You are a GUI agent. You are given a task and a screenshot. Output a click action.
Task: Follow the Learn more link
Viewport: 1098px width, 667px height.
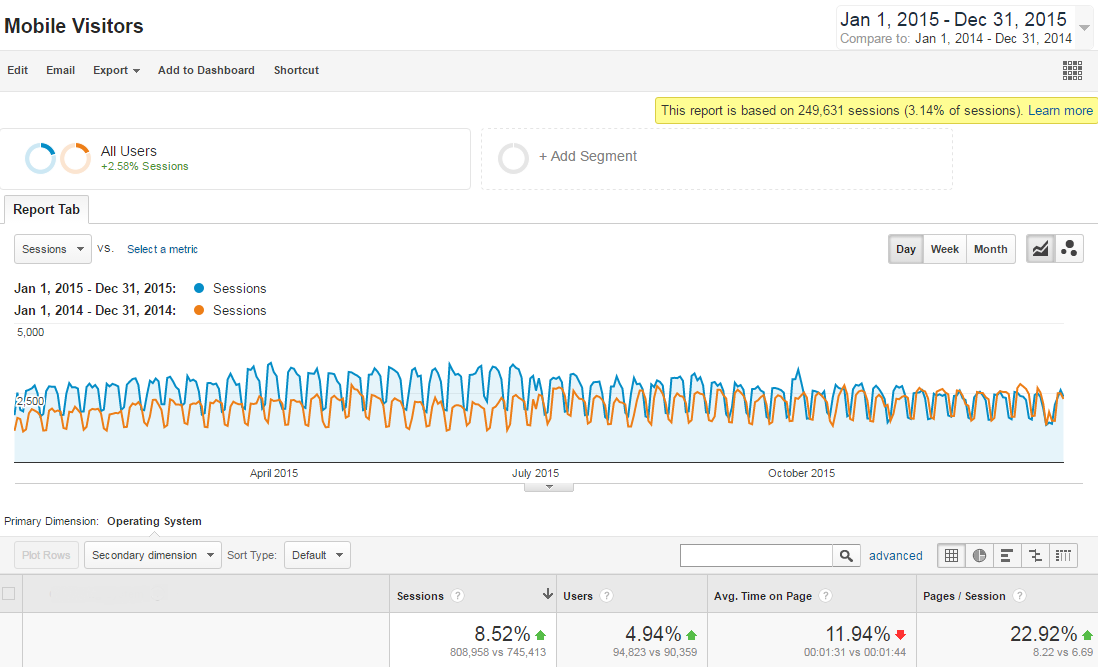pyautogui.click(x=1060, y=111)
